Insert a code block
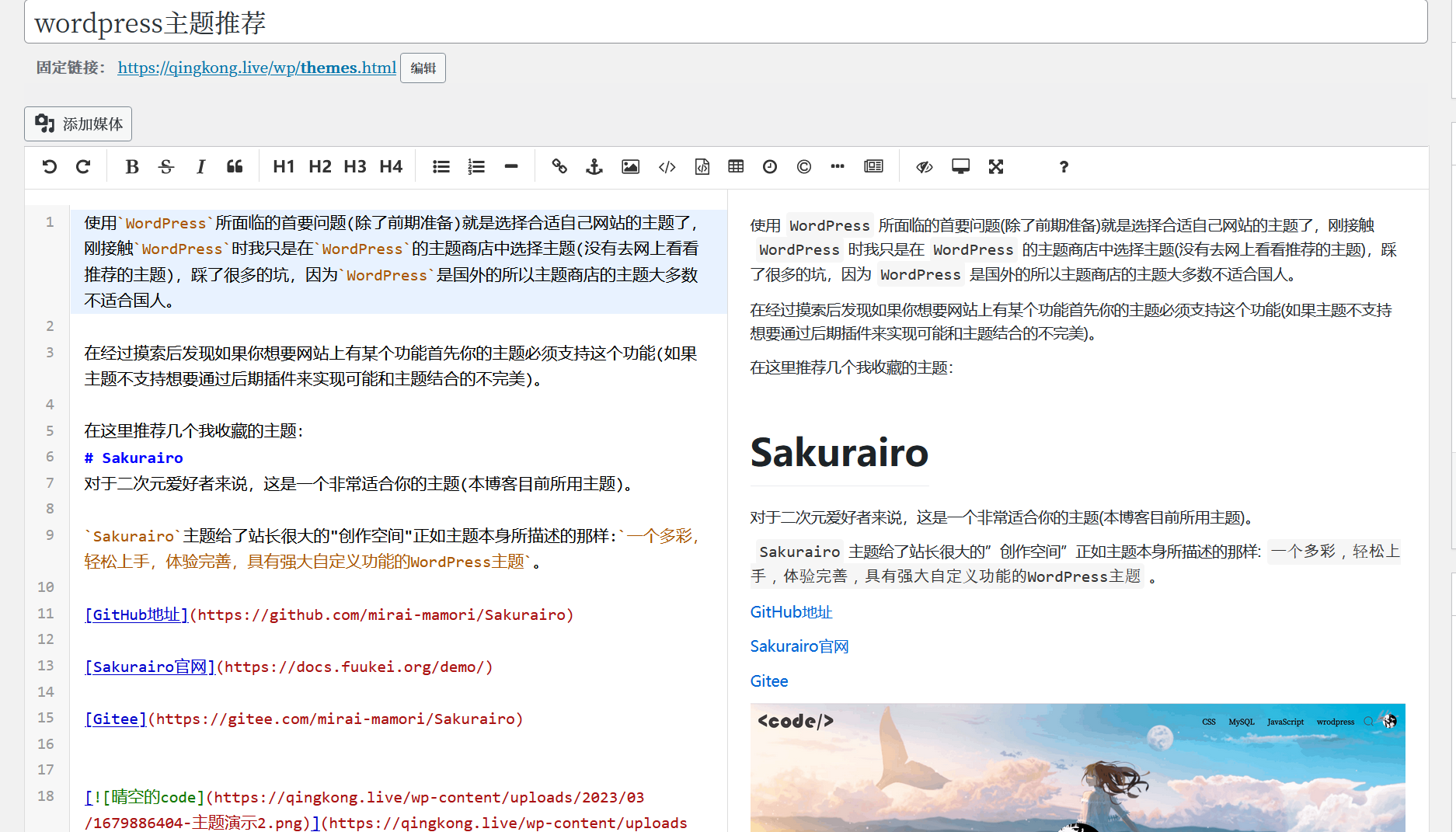This screenshot has height=832, width=1456. click(702, 166)
